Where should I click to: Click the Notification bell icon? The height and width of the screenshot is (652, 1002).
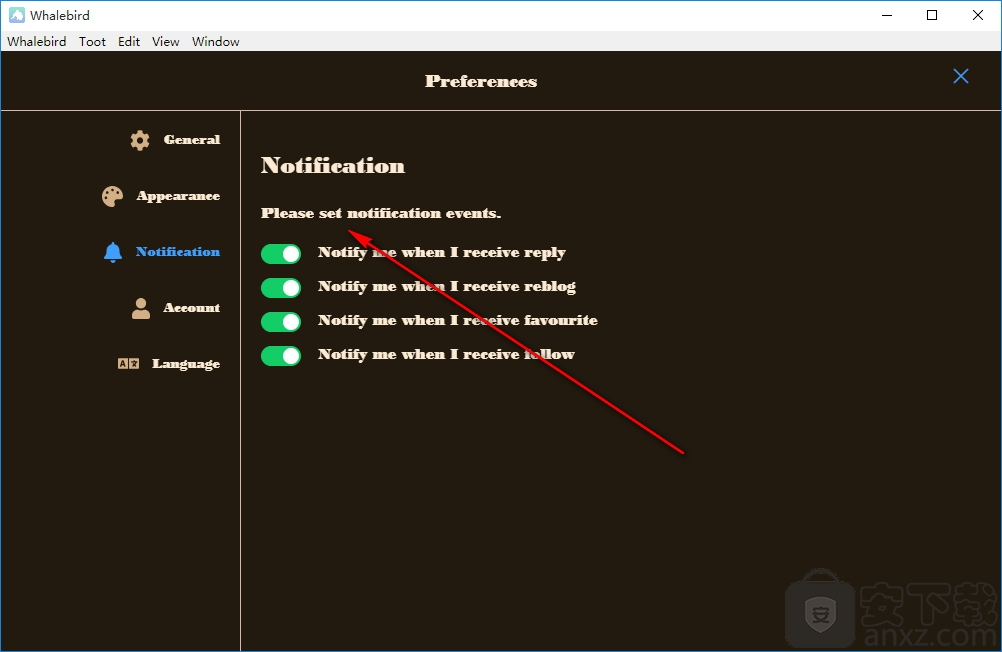point(113,252)
